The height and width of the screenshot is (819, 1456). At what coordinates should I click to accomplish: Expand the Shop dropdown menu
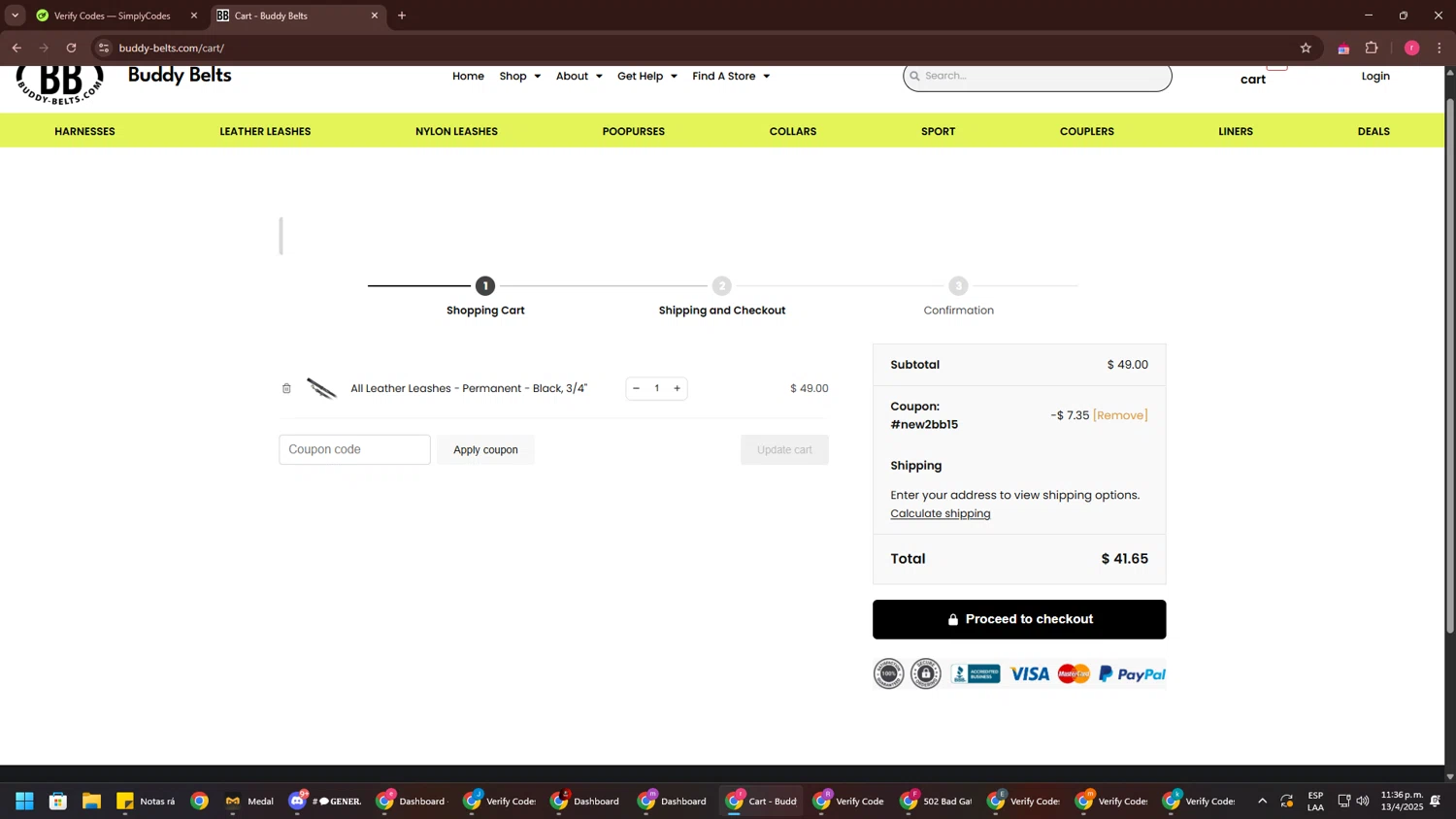[520, 76]
